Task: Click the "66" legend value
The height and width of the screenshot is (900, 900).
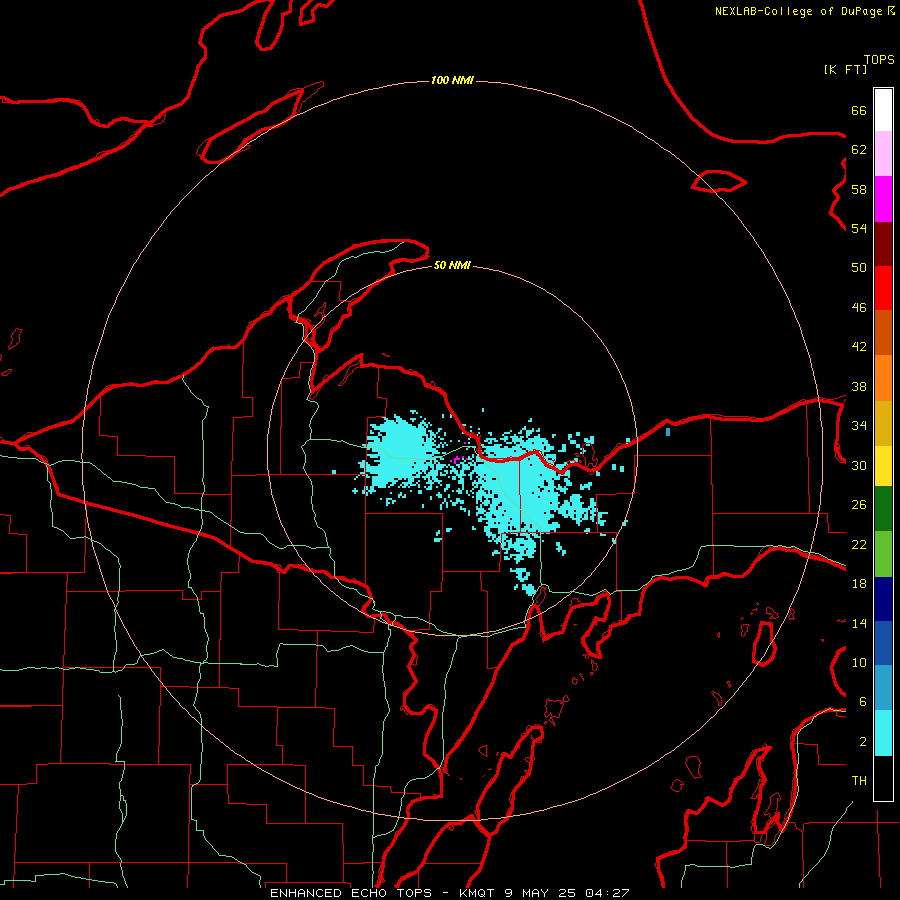Action: tap(859, 110)
